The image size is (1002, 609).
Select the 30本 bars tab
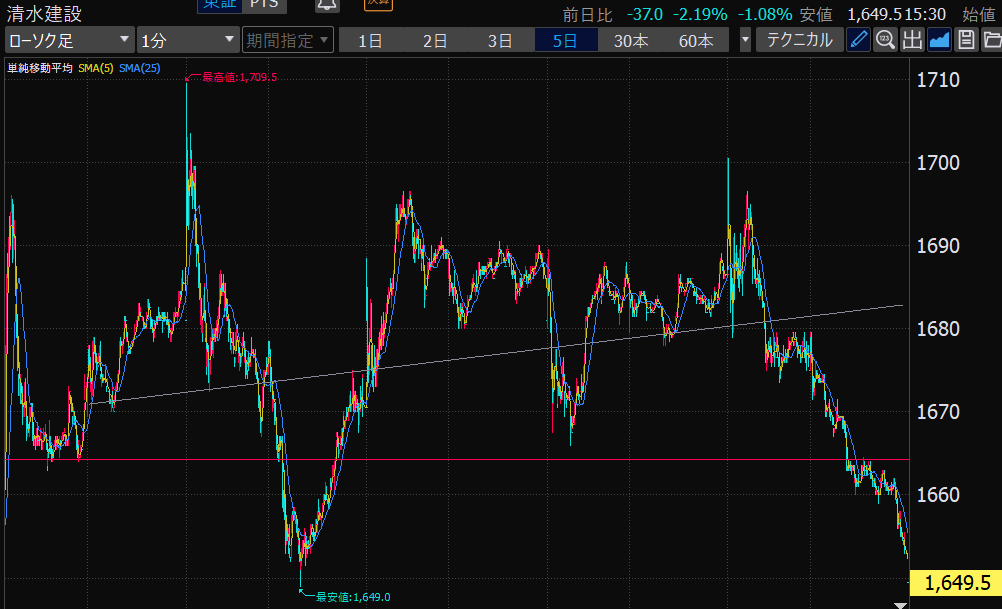[x=631, y=40]
